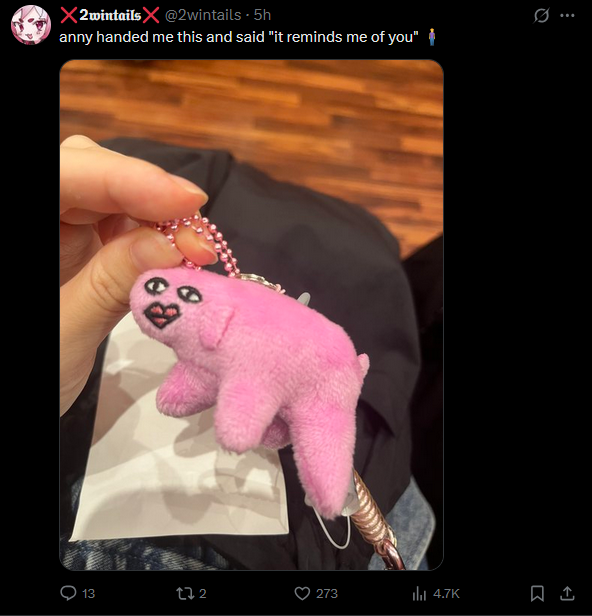
Task: Click the 13 replies count
Action: [89, 593]
